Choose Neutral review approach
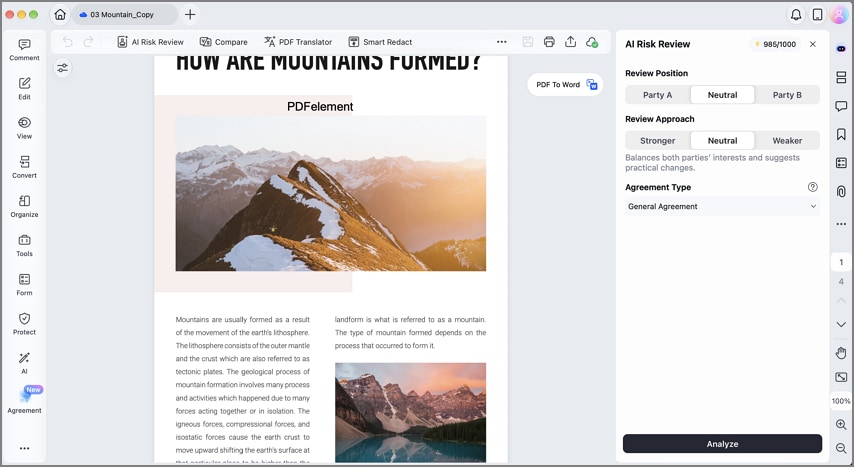 722,141
